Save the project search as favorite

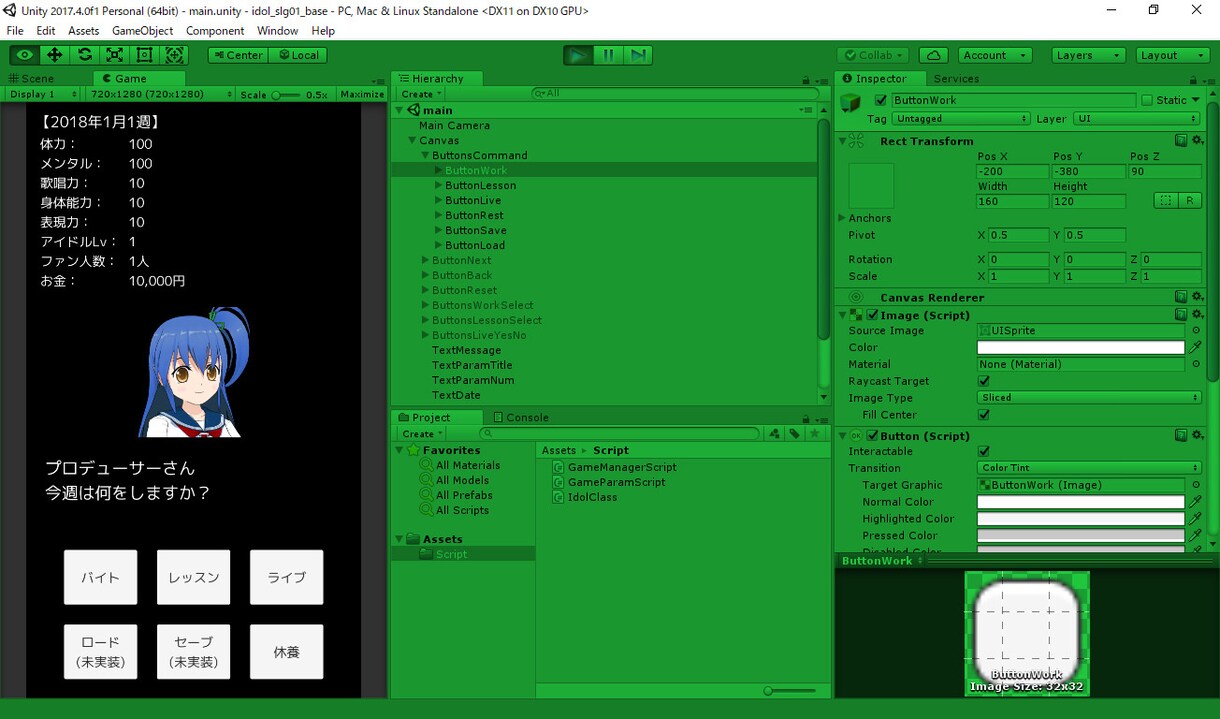tap(815, 434)
